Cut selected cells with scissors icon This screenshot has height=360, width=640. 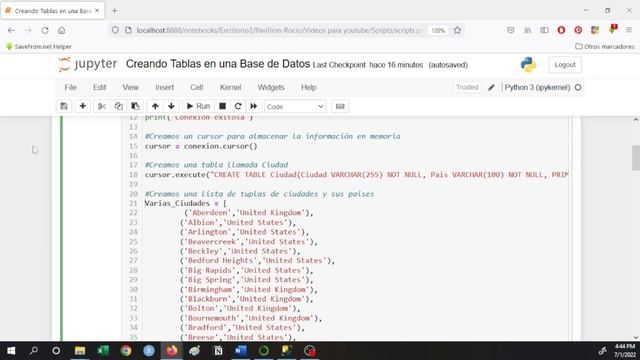coord(102,106)
